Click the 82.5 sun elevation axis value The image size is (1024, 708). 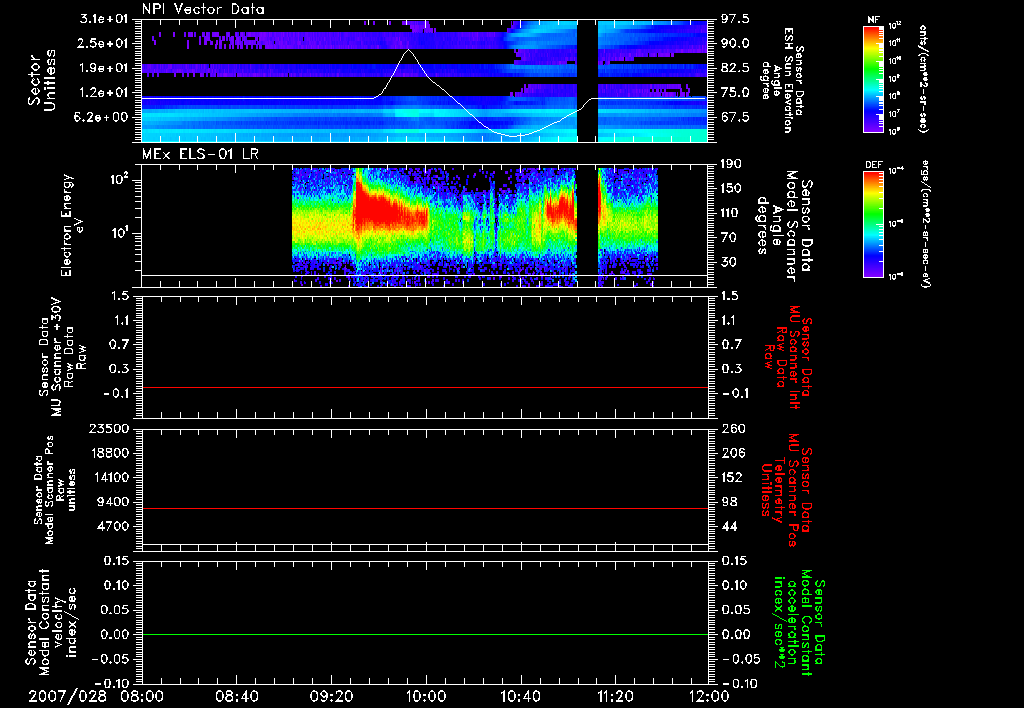coord(735,68)
